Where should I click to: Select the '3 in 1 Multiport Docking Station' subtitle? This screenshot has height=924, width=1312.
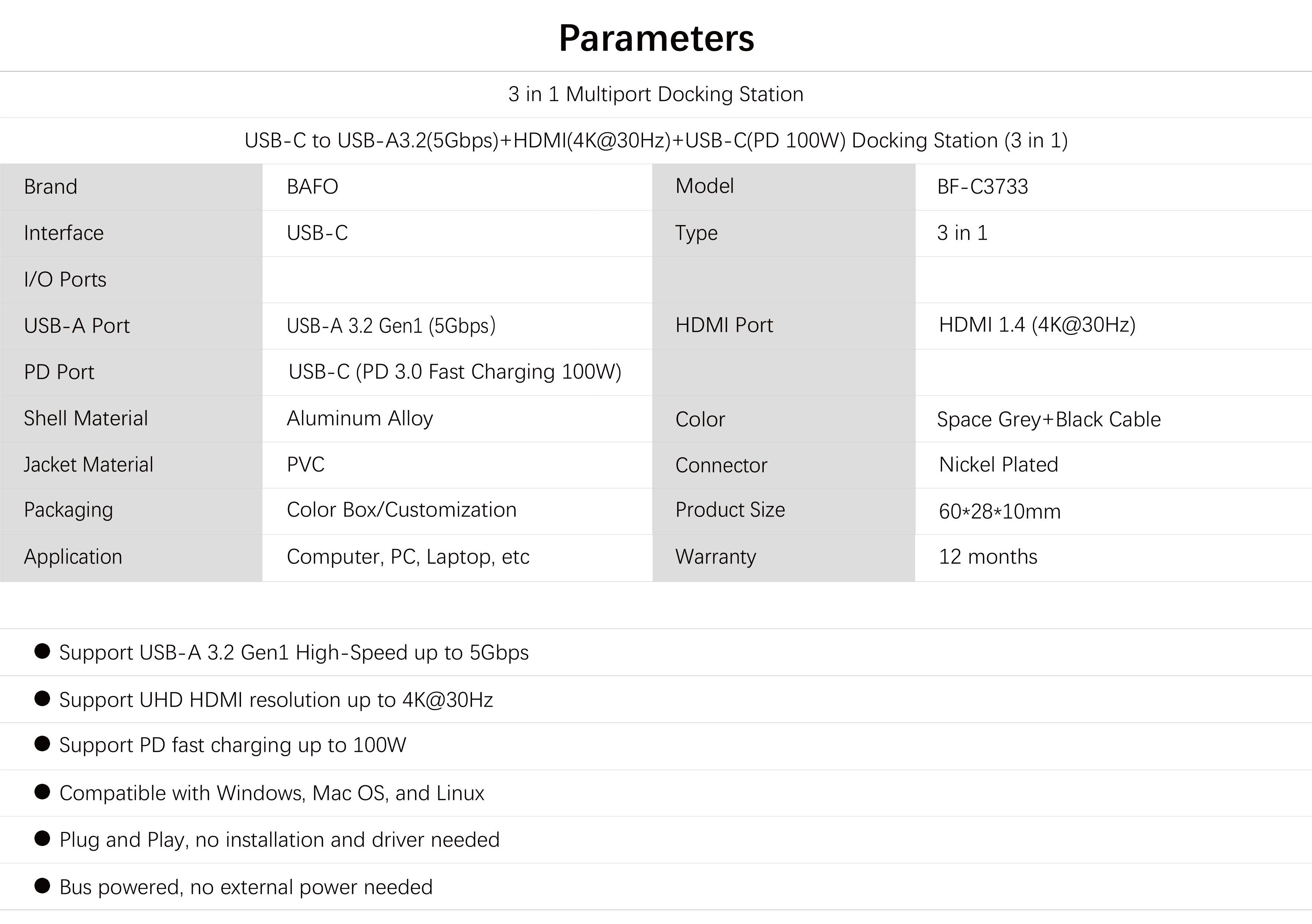(x=656, y=94)
